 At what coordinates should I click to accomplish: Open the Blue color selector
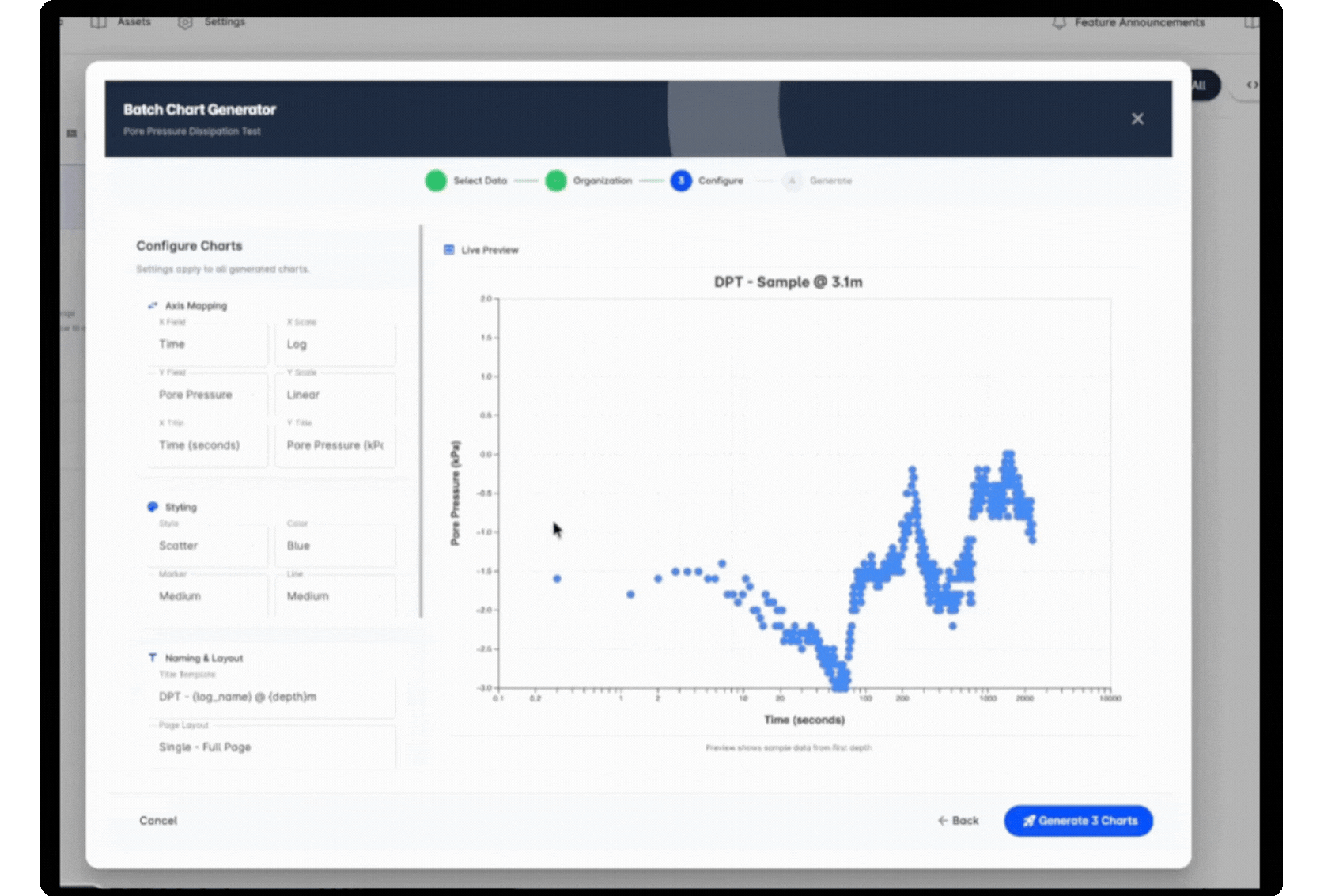coord(335,546)
